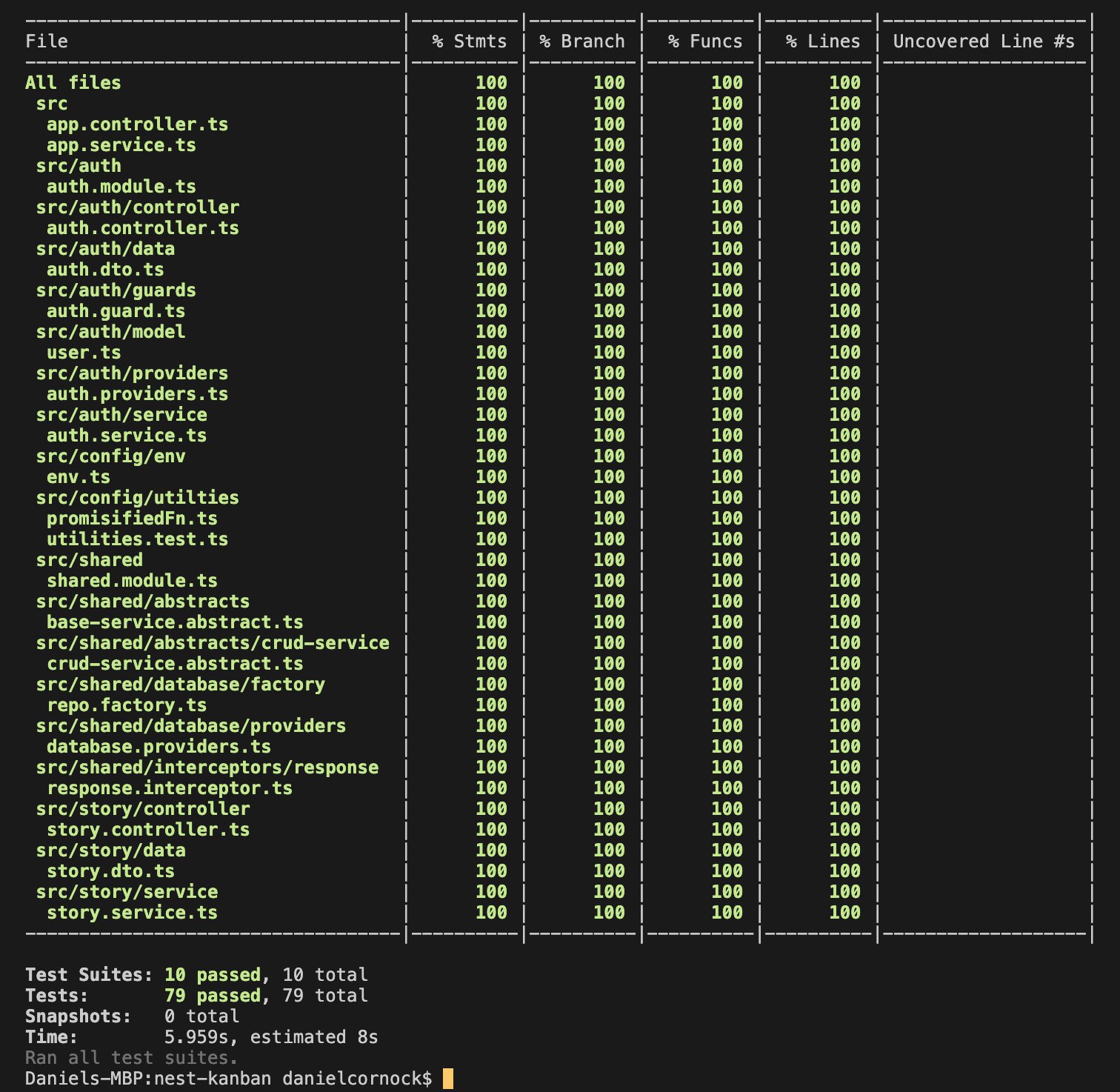The width and height of the screenshot is (1120, 1092).
Task: Select the 'app.controller.ts' file name
Action: tap(137, 124)
